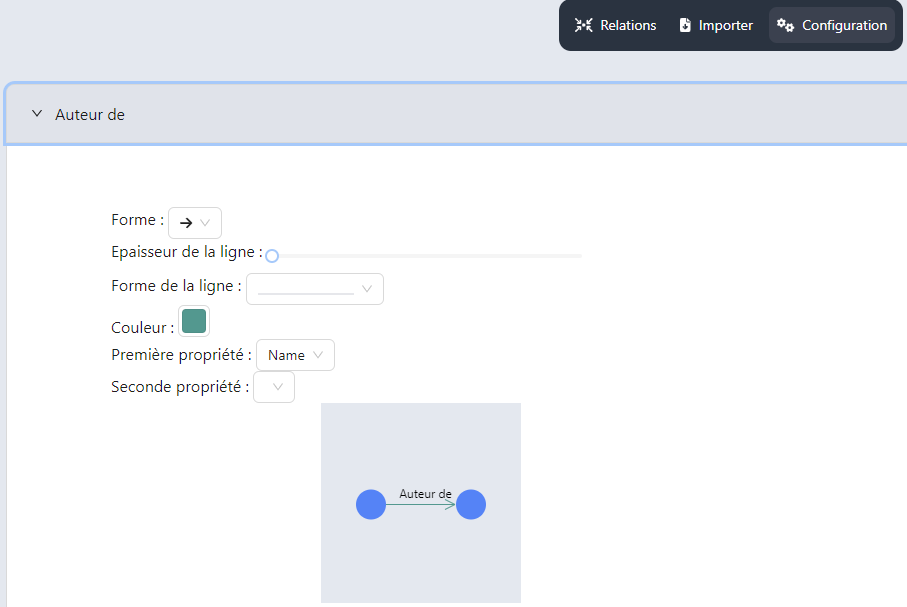Open the teal Couleur swatch
The width and height of the screenshot is (907, 607).
pos(194,321)
